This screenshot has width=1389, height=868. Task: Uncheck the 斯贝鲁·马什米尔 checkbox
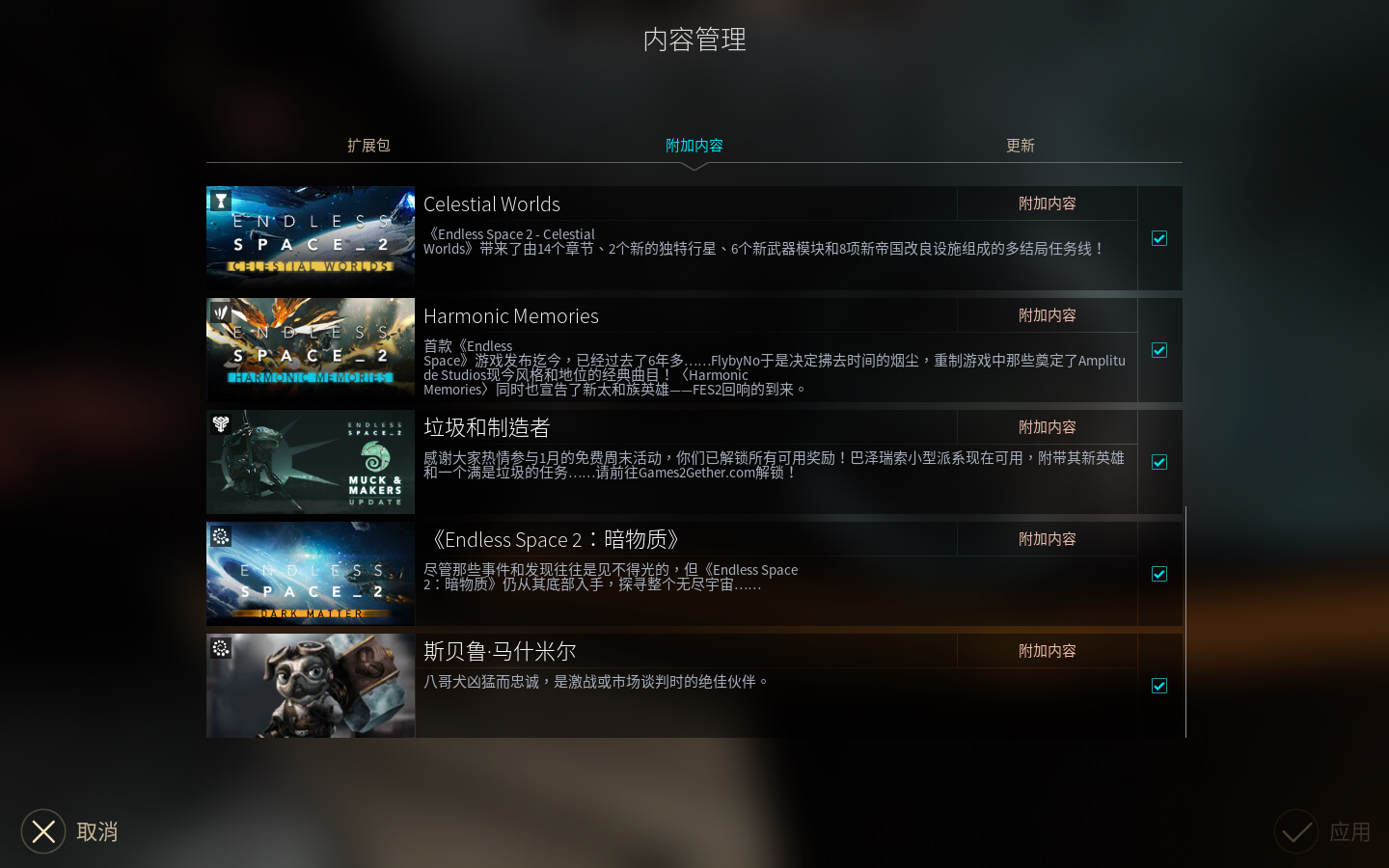click(1159, 686)
